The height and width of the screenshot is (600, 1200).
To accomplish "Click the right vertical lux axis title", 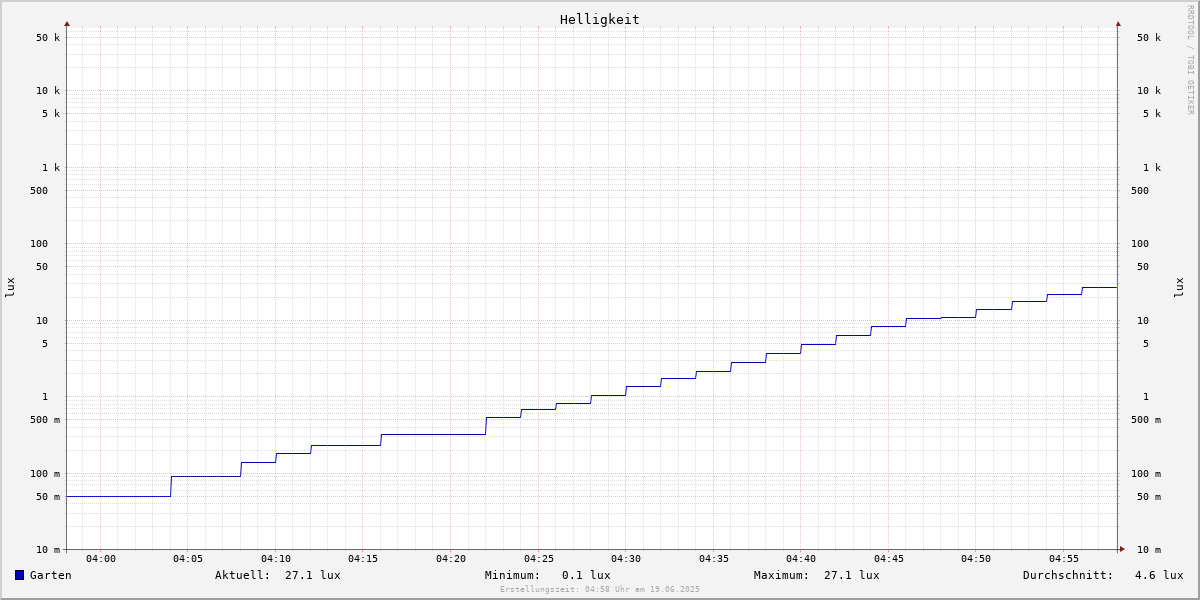I will 1179,287.
